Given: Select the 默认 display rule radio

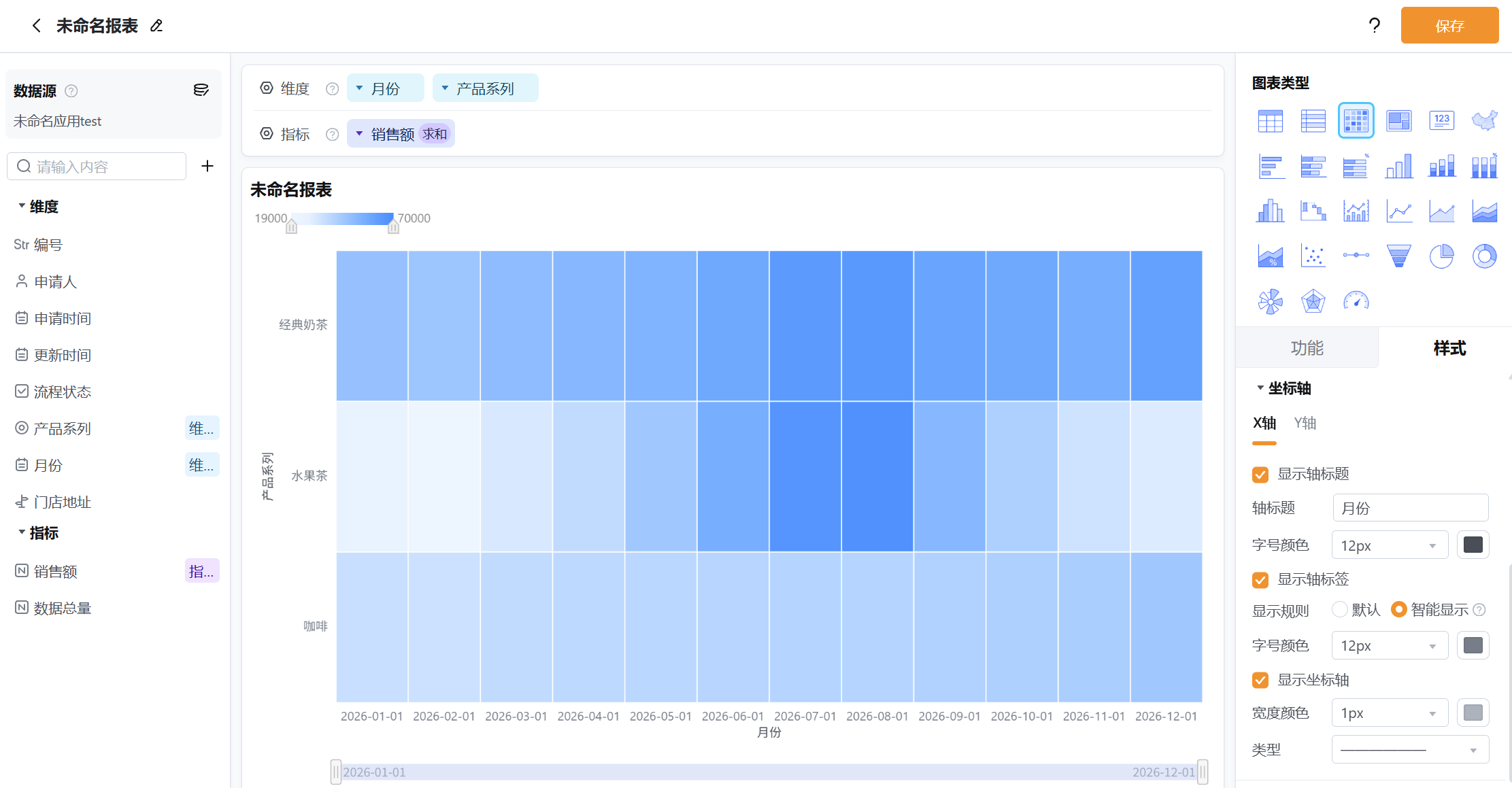Looking at the screenshot, I should [x=1339, y=610].
